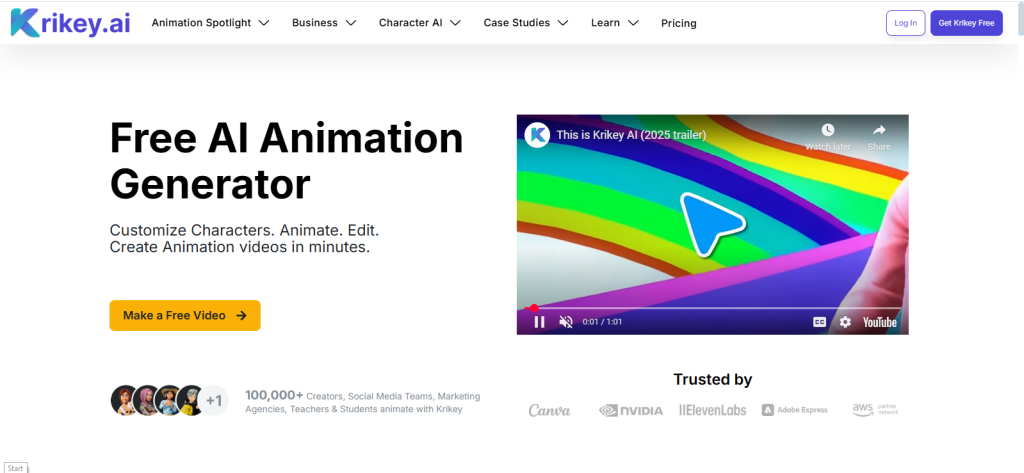Click the Krikey channel avatar on the video
This screenshot has width=1024, height=473.
point(537,135)
